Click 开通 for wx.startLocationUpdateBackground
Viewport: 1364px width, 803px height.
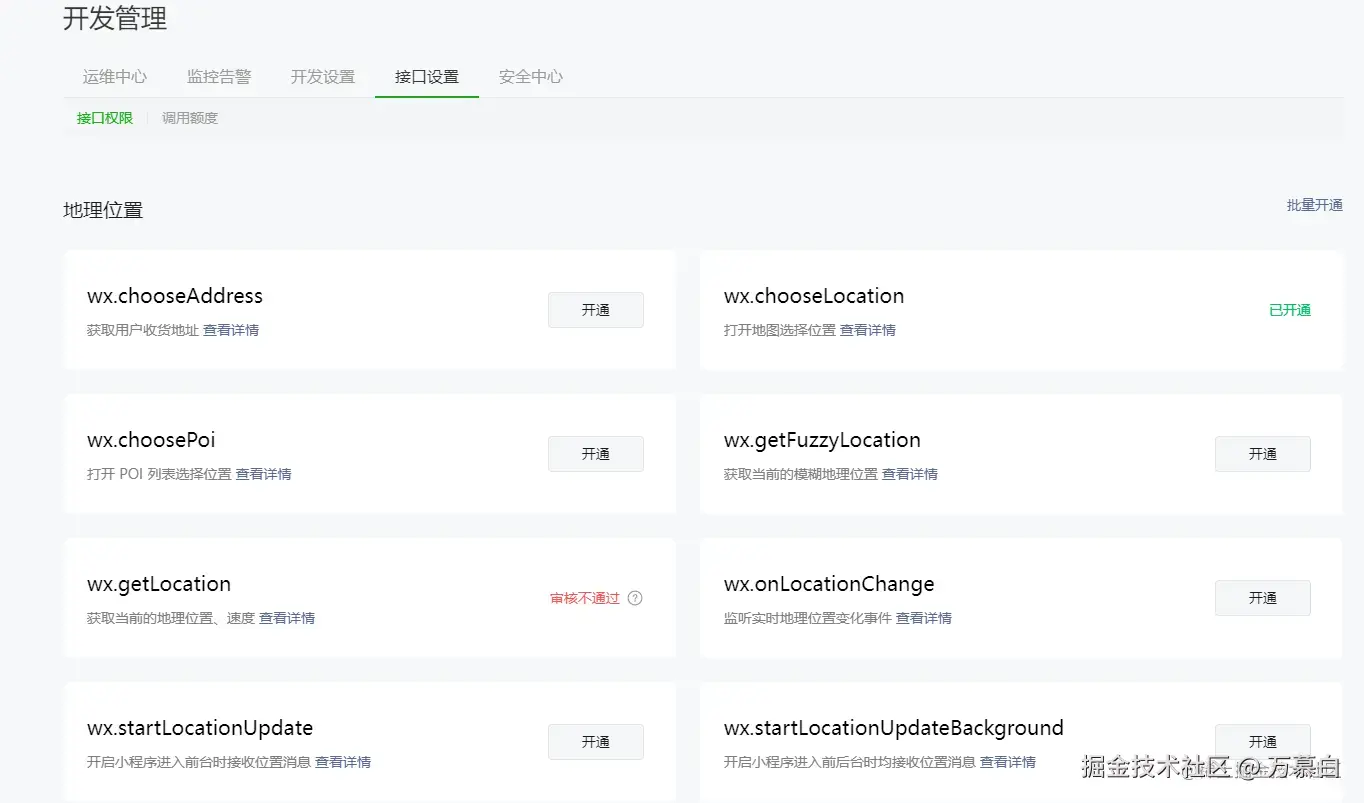coord(1263,742)
